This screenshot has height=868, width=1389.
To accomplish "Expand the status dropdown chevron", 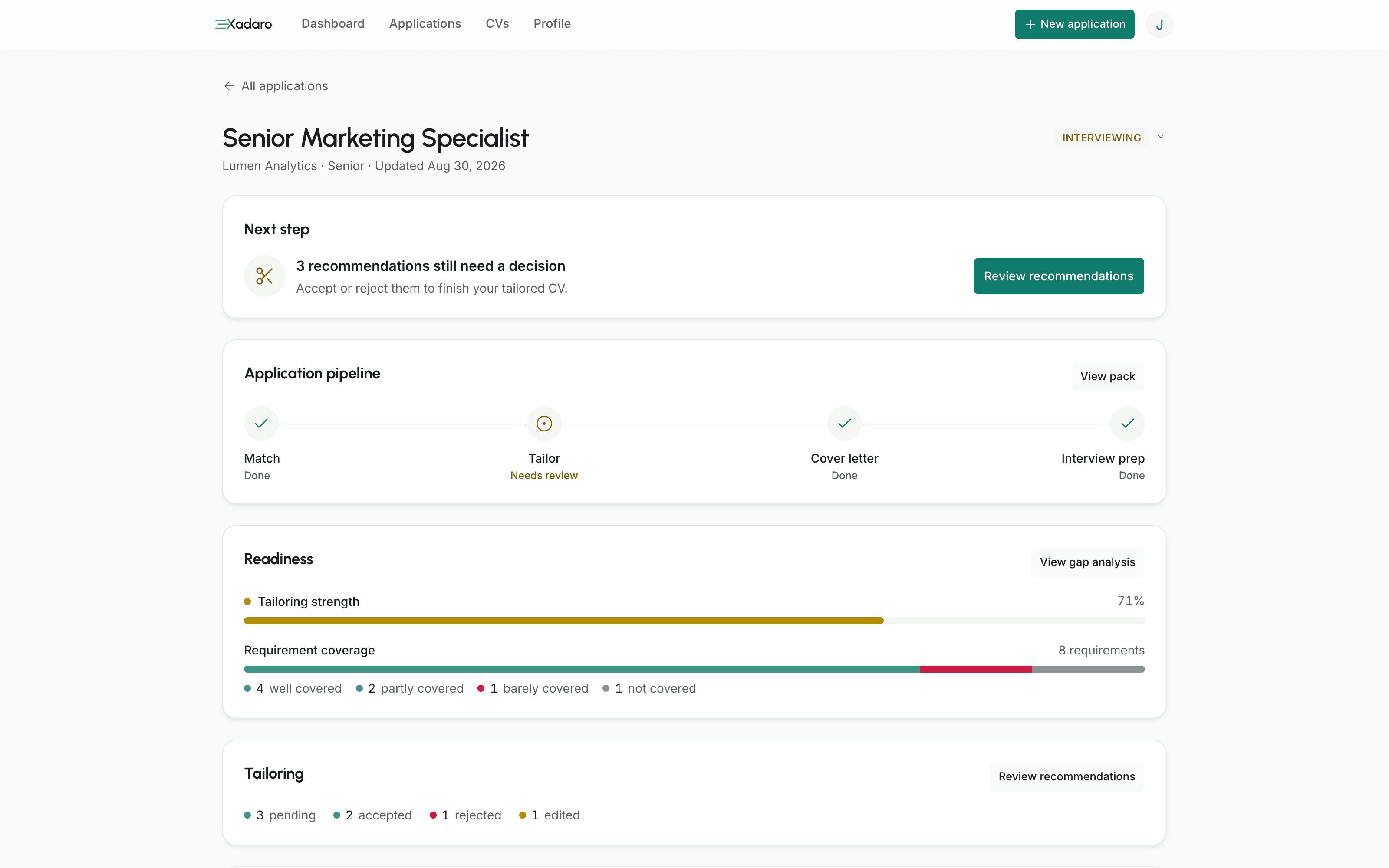I will (1161, 137).
